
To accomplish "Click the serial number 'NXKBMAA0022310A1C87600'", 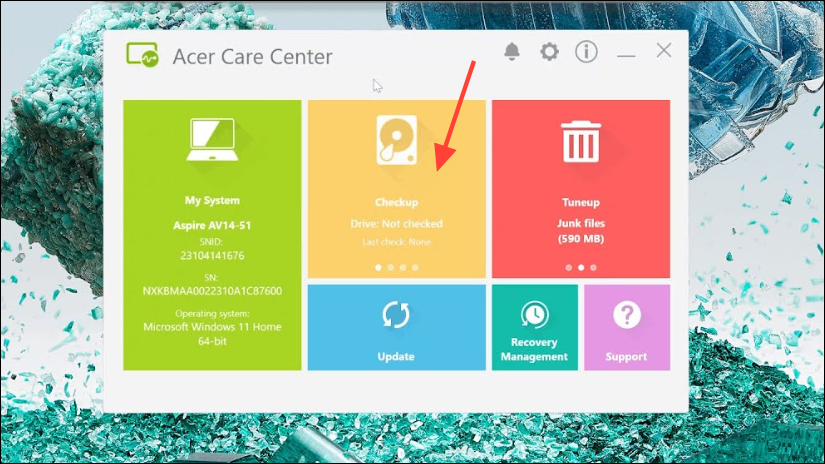I will point(212,291).
